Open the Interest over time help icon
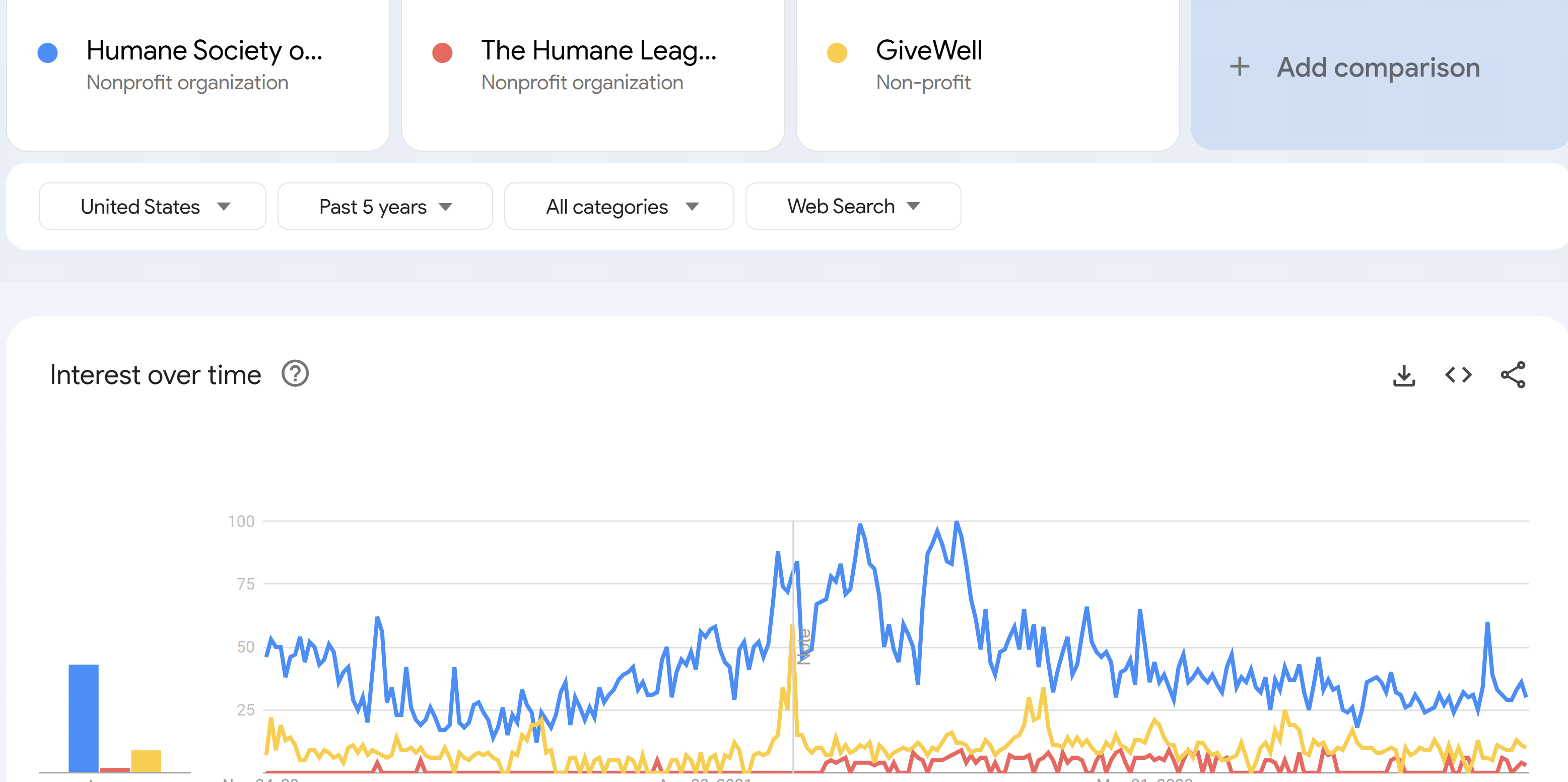This screenshot has width=1568, height=782. coord(295,374)
